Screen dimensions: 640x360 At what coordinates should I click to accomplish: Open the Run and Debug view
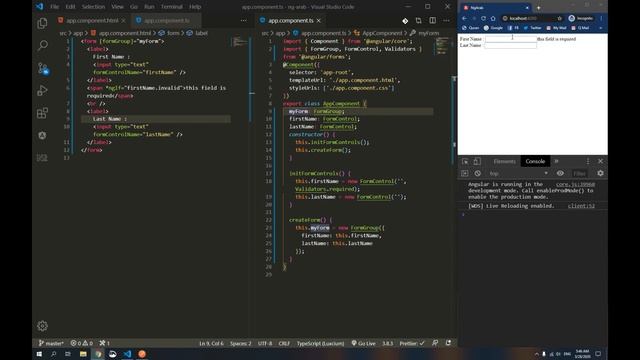42,91
